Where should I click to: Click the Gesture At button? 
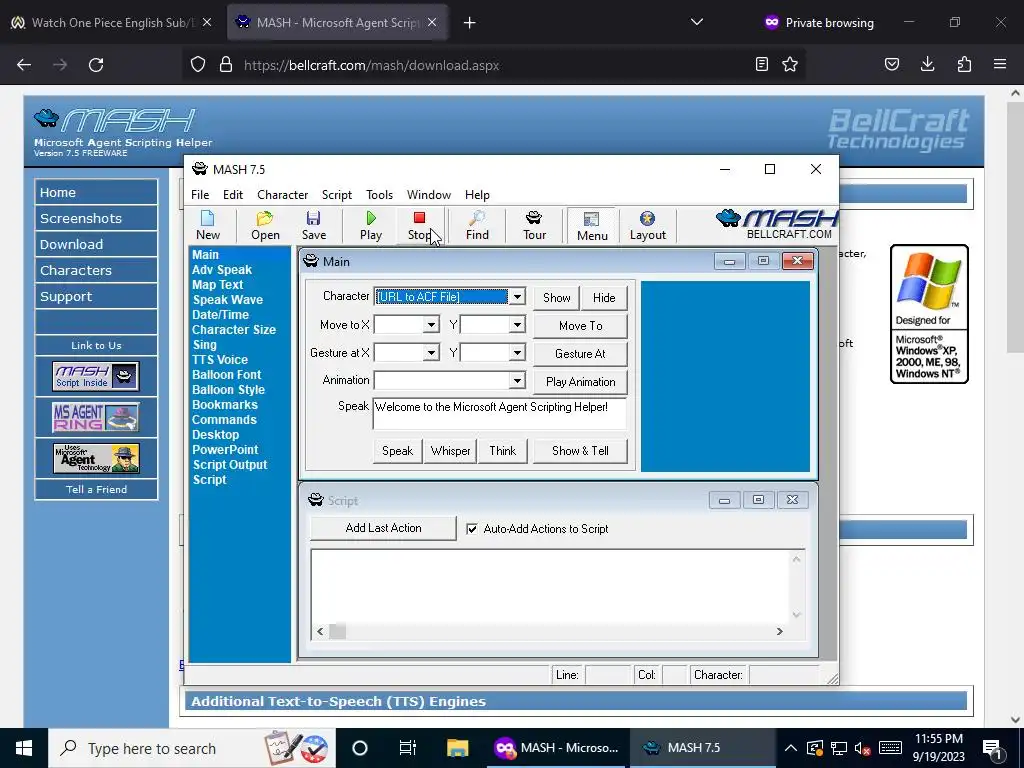pyautogui.click(x=581, y=353)
